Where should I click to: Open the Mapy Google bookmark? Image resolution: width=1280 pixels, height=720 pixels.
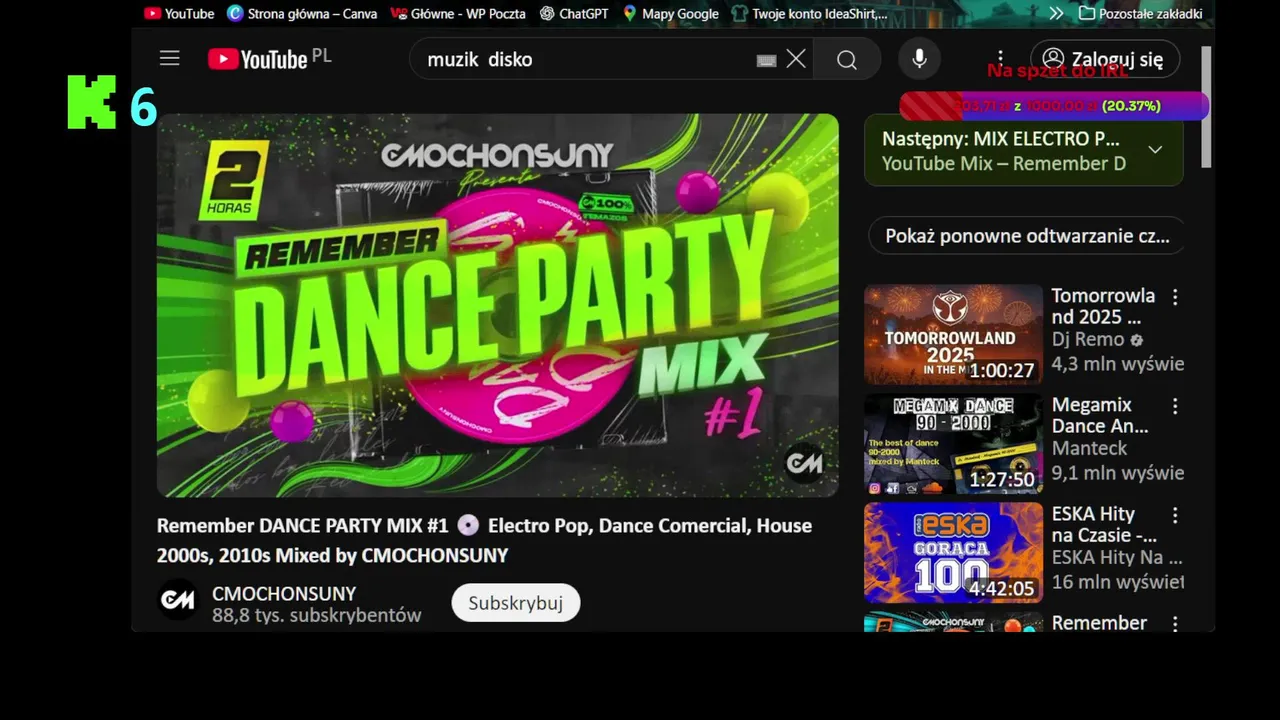(670, 13)
